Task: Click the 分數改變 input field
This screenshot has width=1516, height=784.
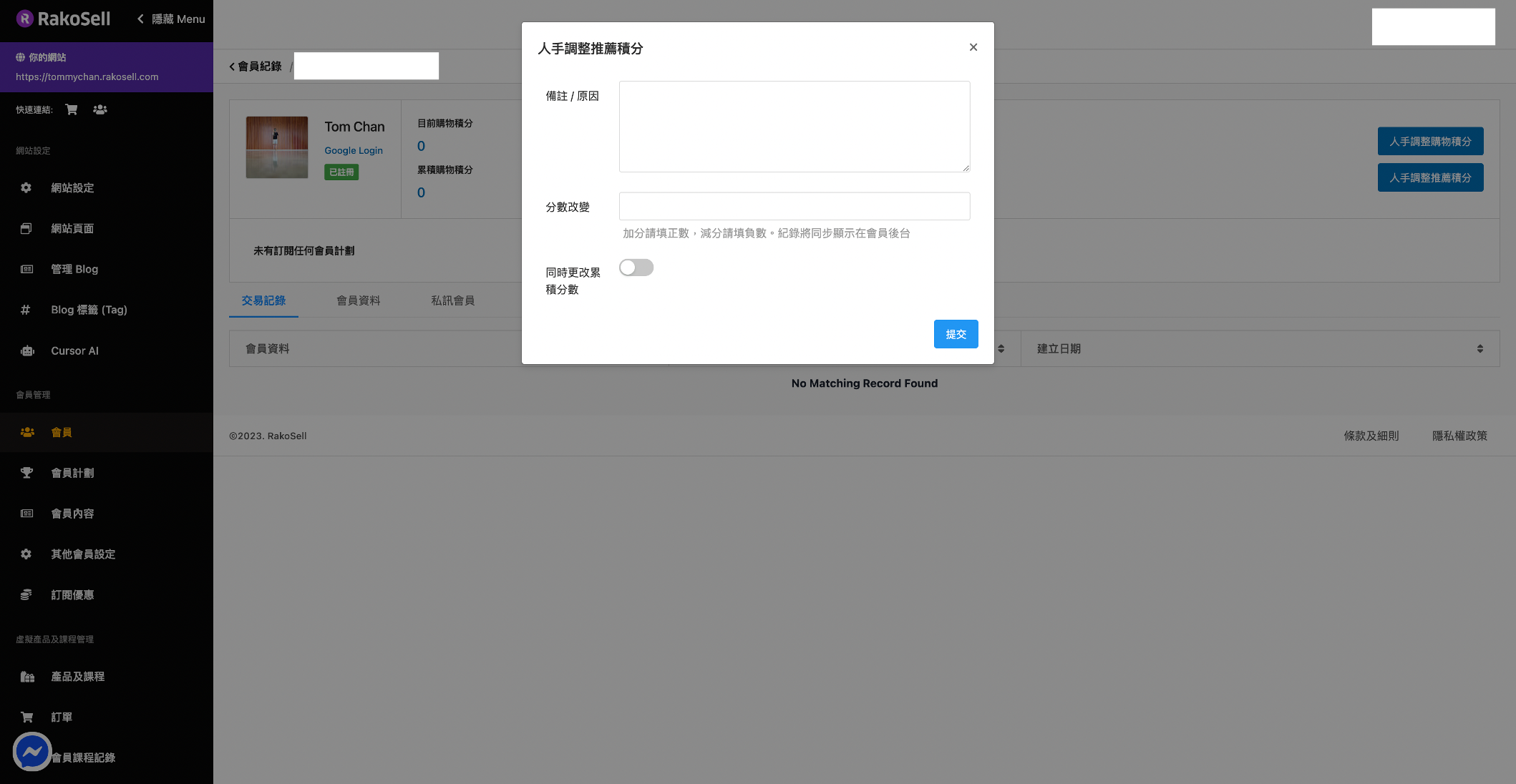Action: [x=794, y=206]
